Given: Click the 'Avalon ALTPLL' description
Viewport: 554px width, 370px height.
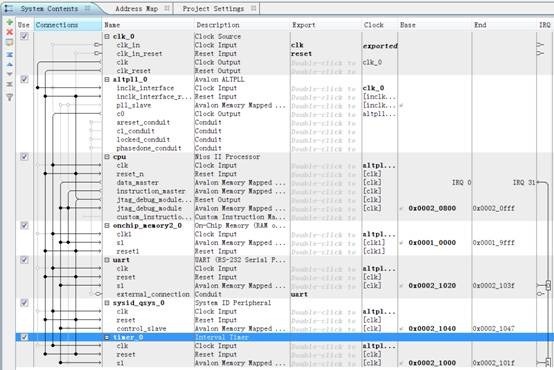Looking at the screenshot, I should (219, 80).
